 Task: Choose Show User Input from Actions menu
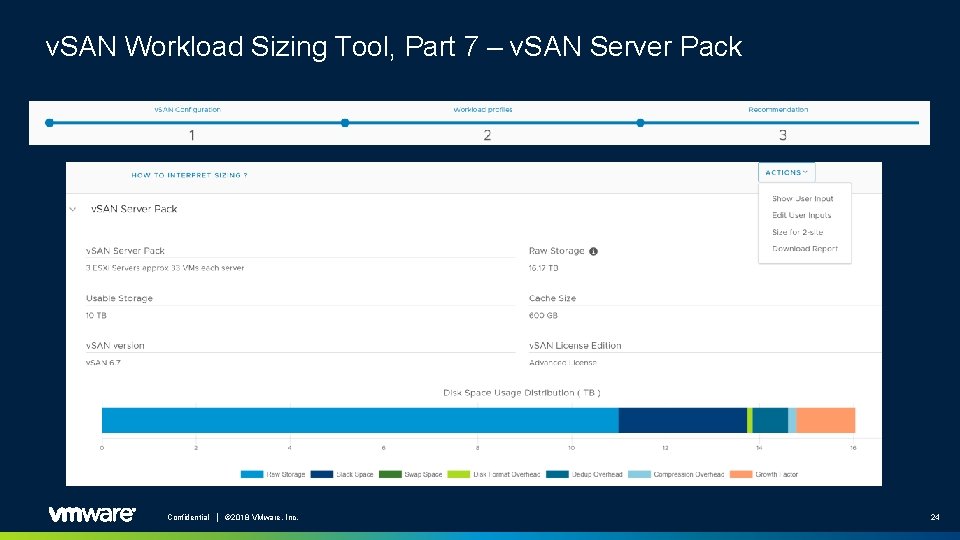(803, 198)
